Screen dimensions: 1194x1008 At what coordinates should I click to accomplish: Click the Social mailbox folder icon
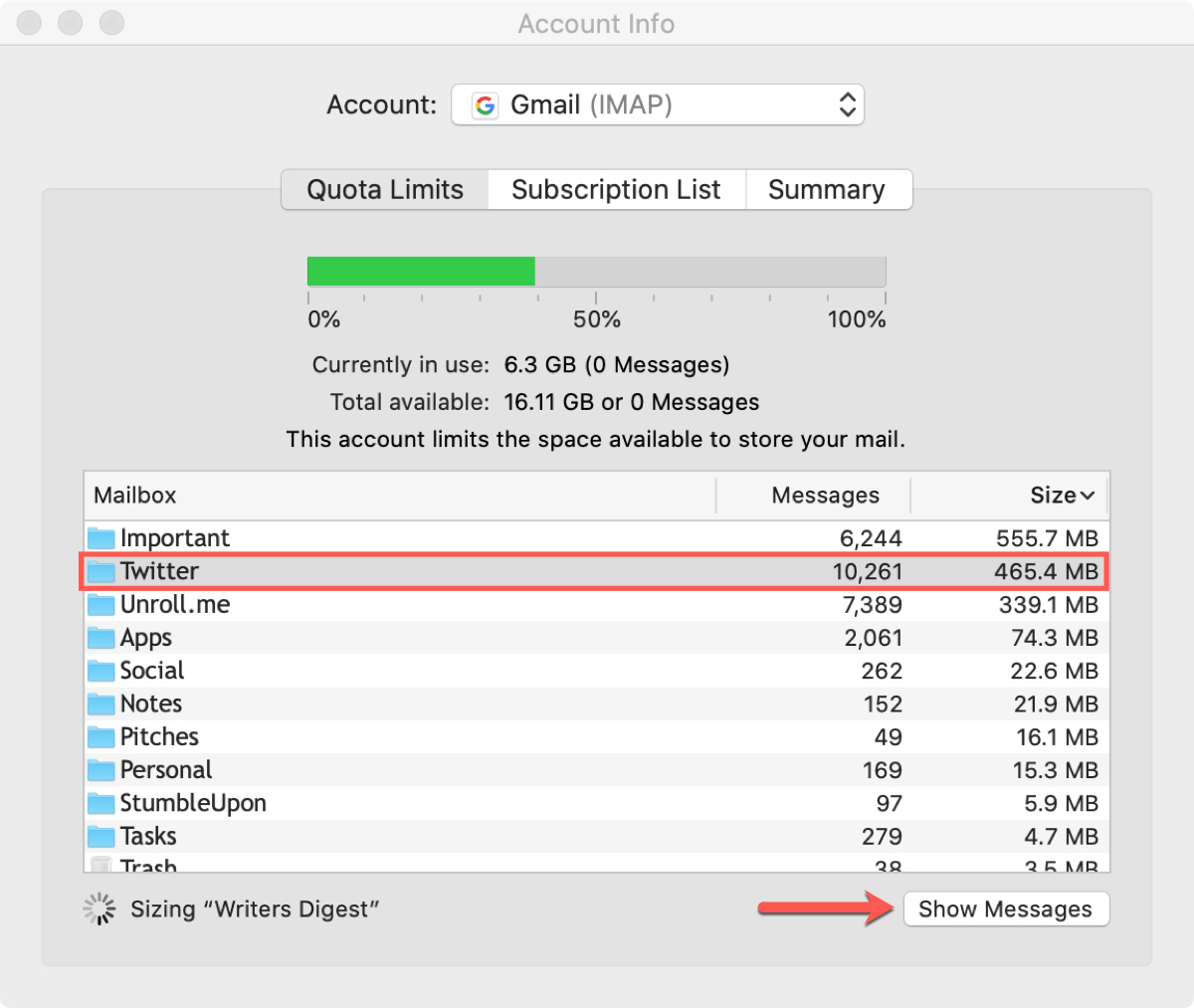(100, 671)
